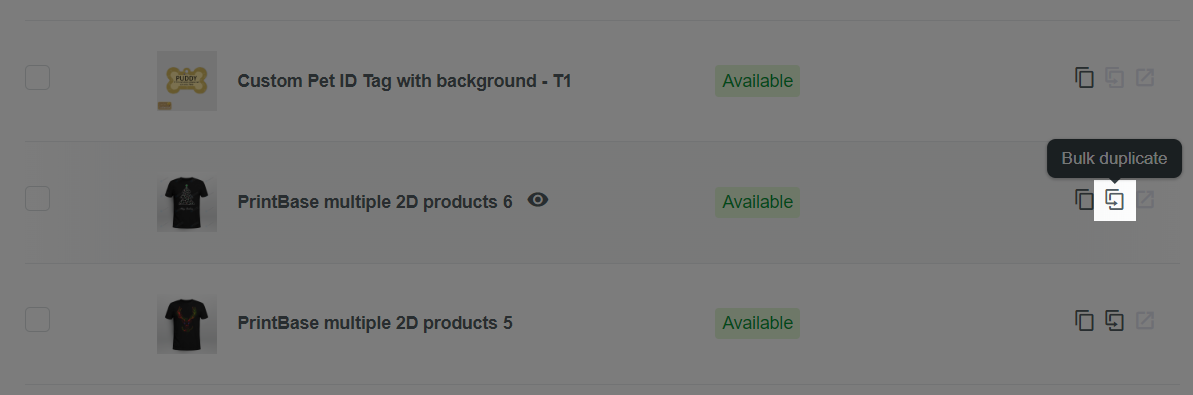Open the Custom Pet ID Tag title link
The image size is (1193, 395).
(404, 81)
